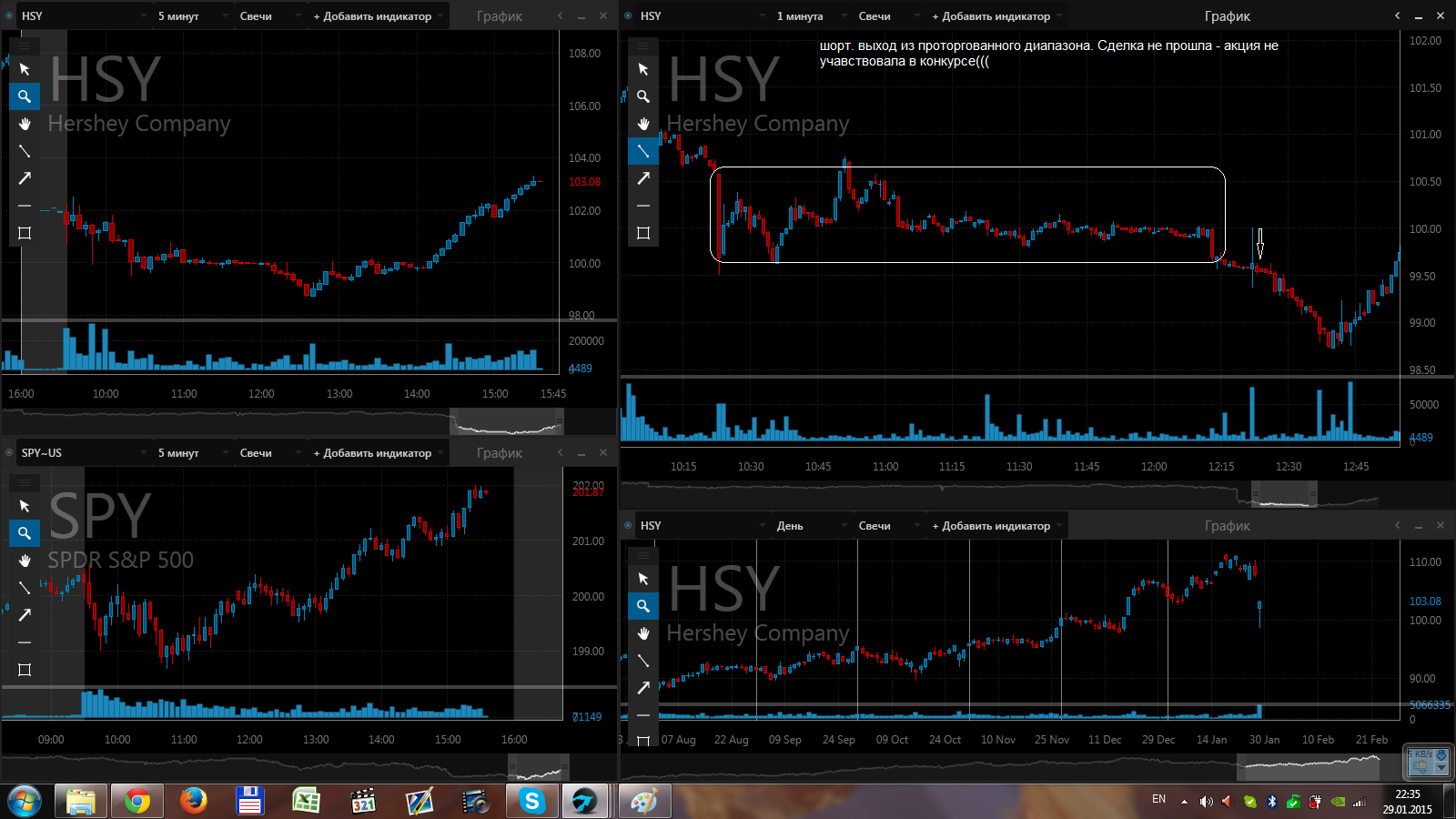
Task: Select the pointer tool in HSY daily chart
Action: [x=643, y=579]
